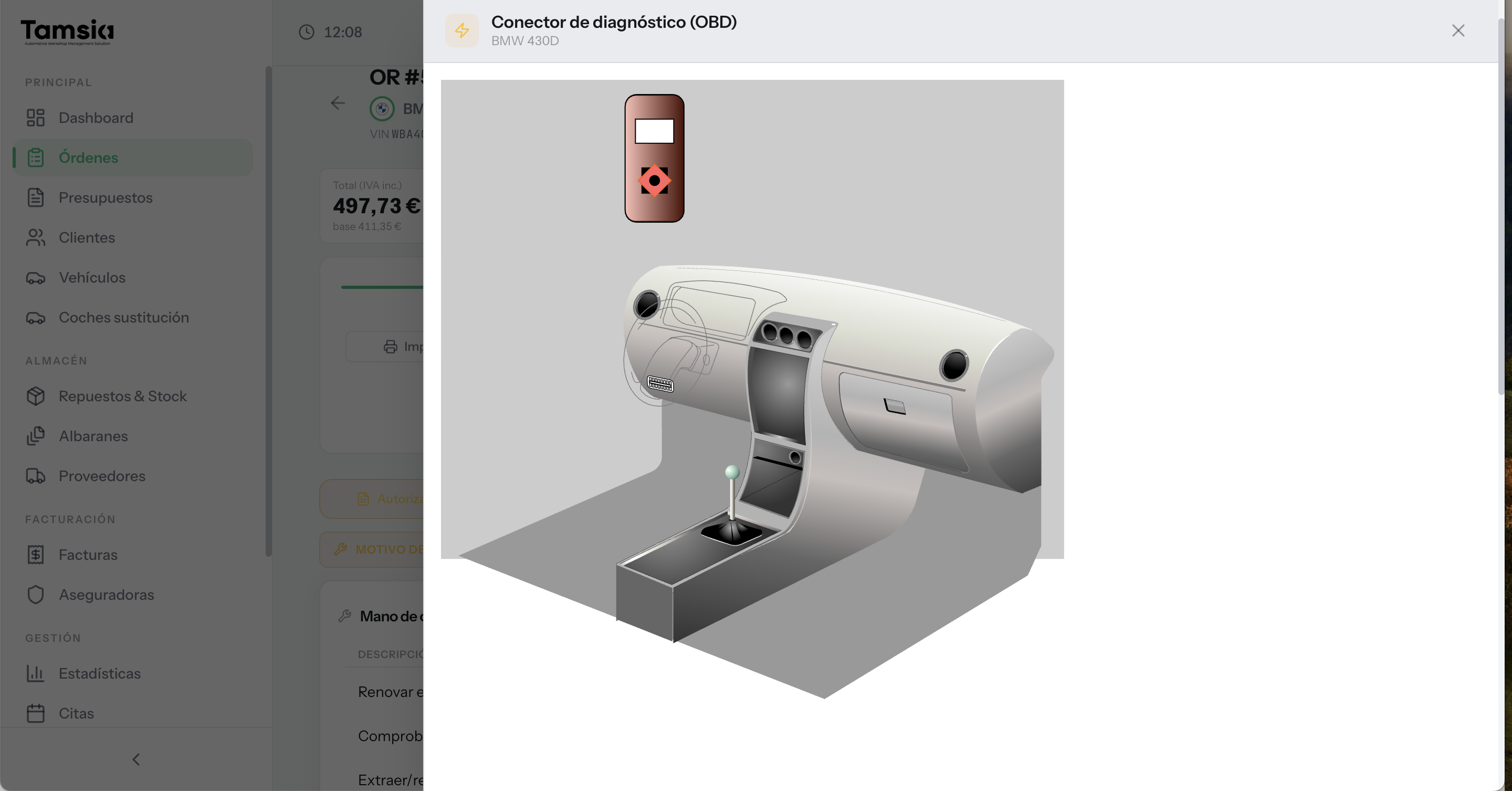Viewport: 1512px width, 791px height.
Task: Click the '497,73 €' total amount
Action: coord(377,206)
